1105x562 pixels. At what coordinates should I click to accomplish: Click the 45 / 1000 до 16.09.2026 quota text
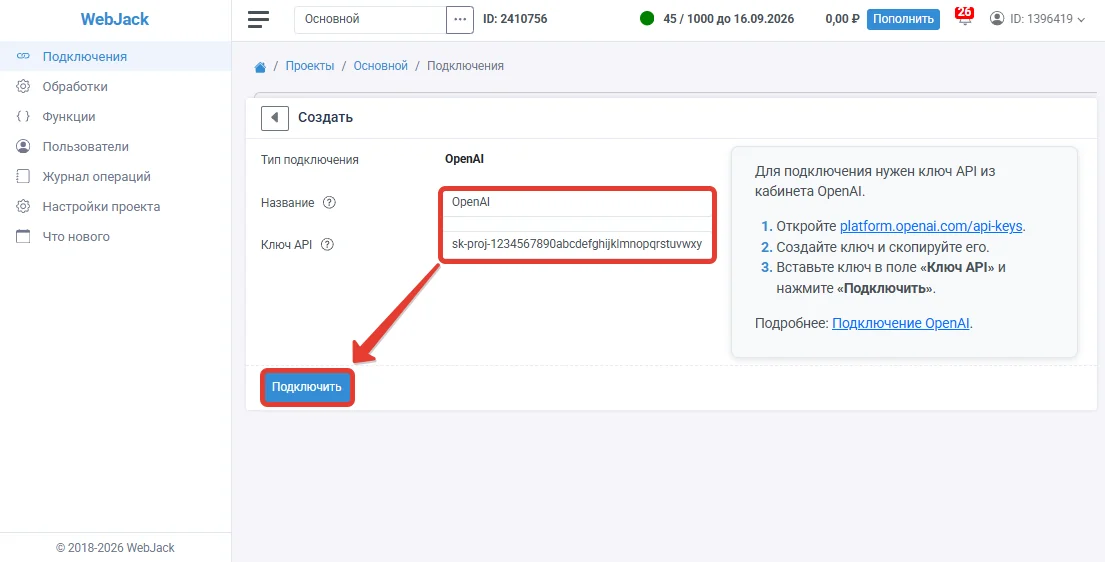[729, 19]
